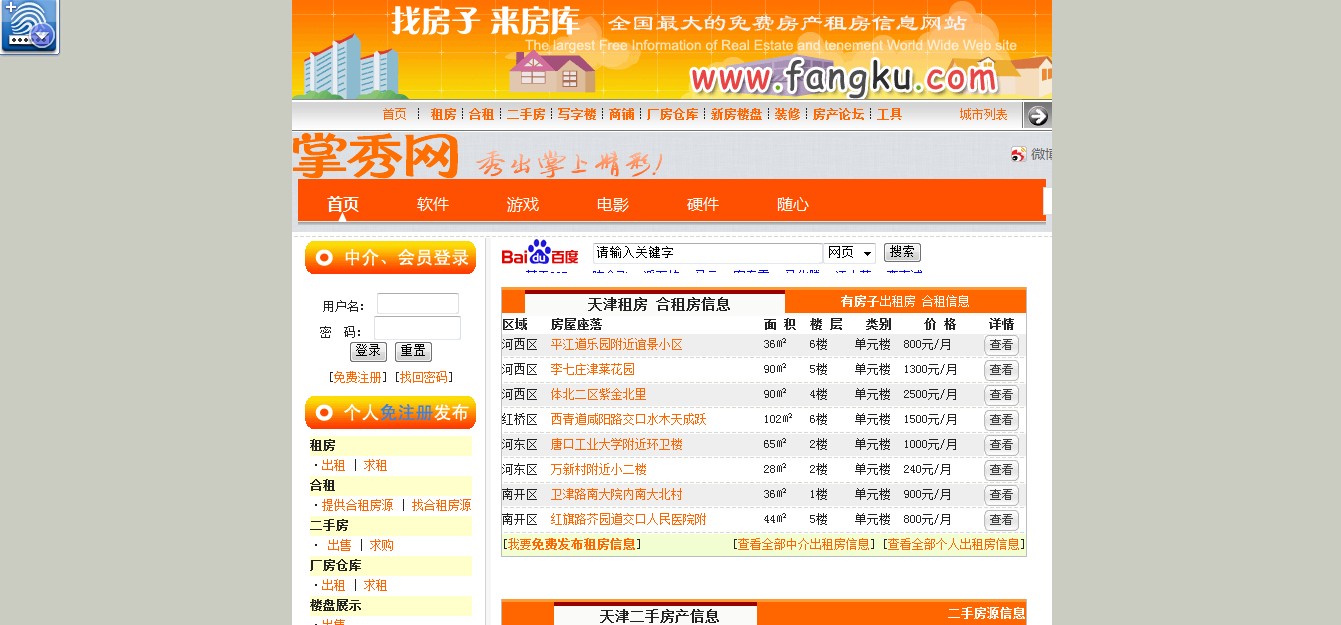Open the floating network widget on the desktop

pos(29,26)
